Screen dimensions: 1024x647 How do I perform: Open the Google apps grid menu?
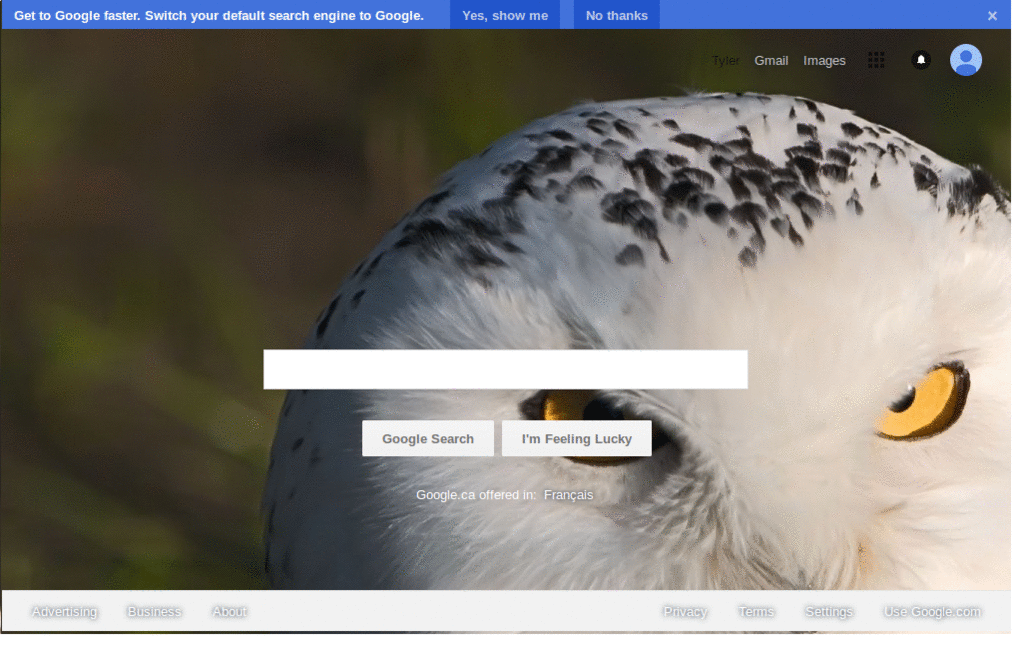click(876, 60)
